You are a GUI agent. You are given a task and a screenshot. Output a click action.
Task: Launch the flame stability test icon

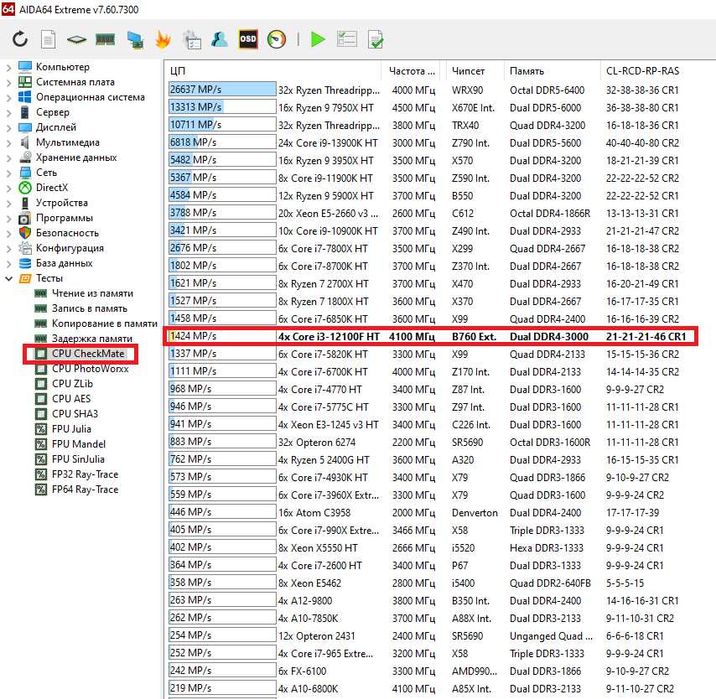tap(163, 40)
